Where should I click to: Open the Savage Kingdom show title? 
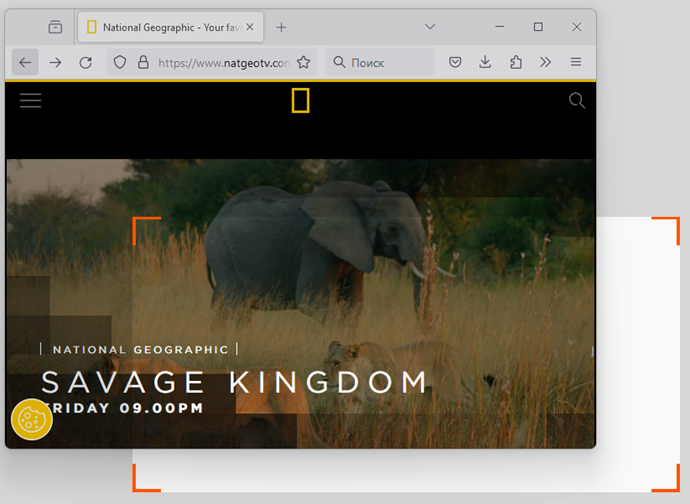pyautogui.click(x=234, y=382)
